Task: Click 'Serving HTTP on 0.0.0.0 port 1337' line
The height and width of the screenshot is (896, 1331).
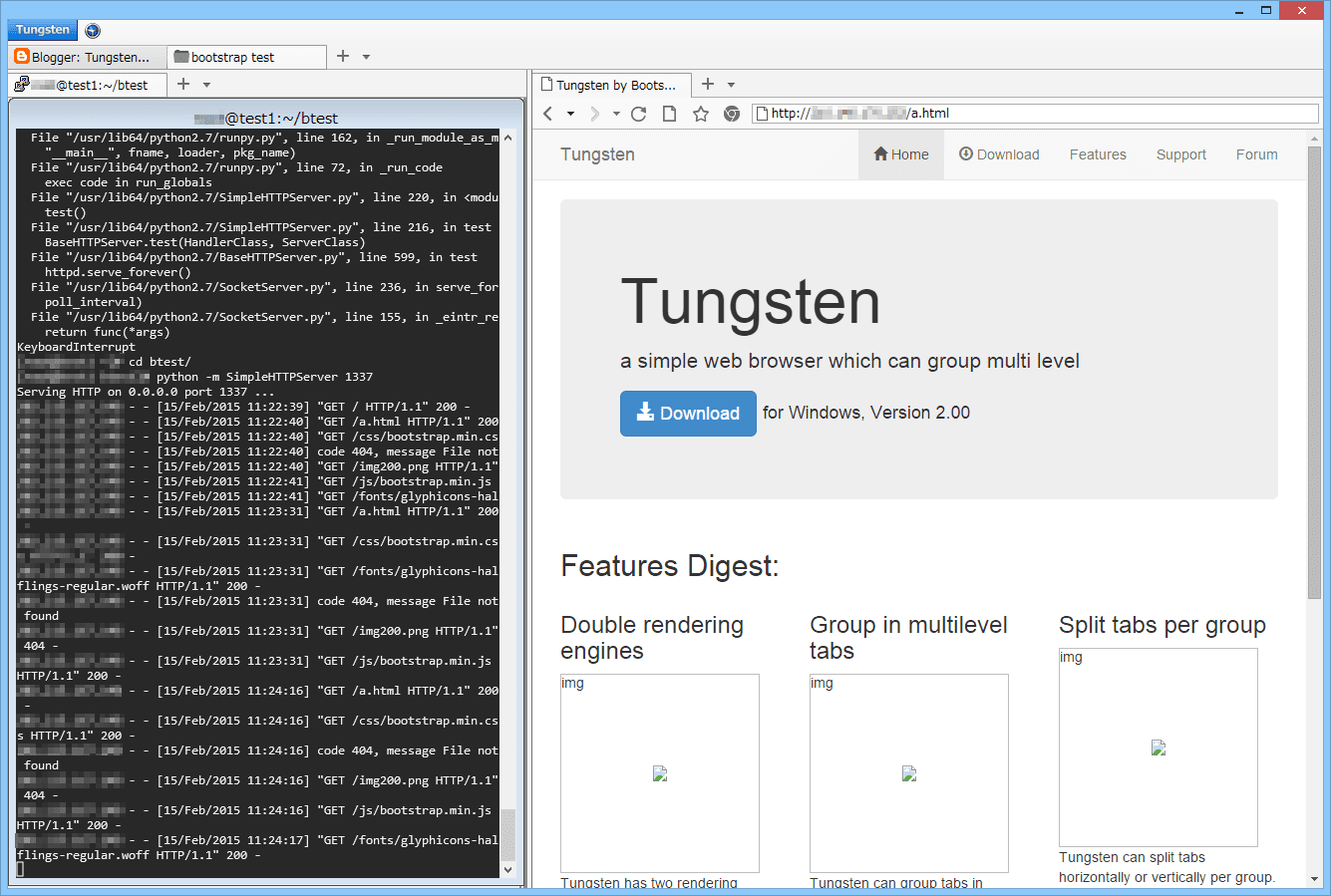Action: (x=146, y=392)
